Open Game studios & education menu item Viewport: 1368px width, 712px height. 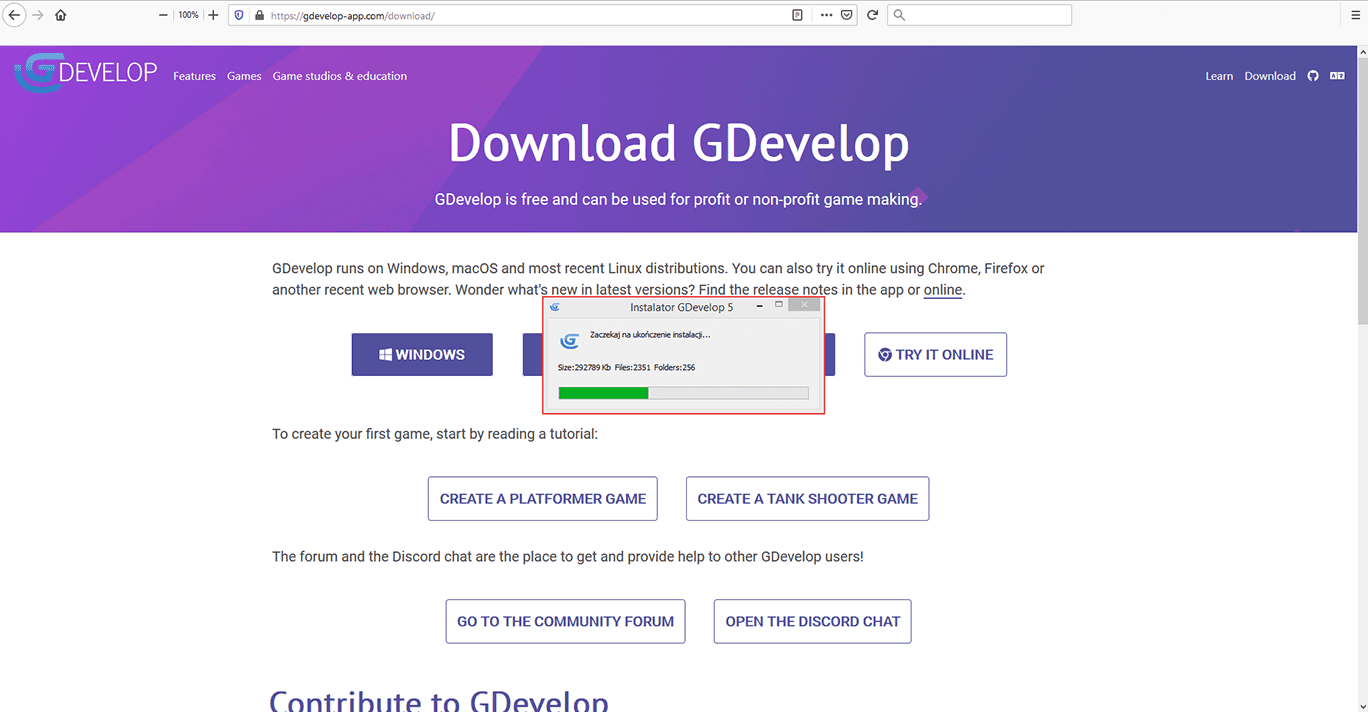click(x=339, y=76)
